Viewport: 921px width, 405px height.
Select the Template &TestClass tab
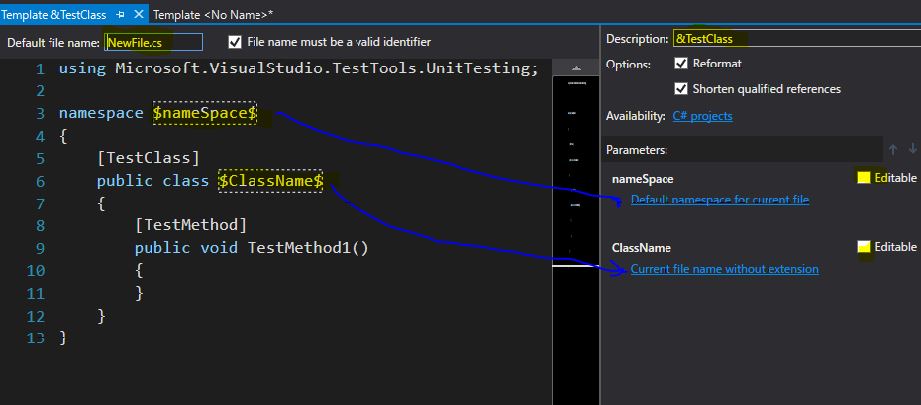coord(54,15)
